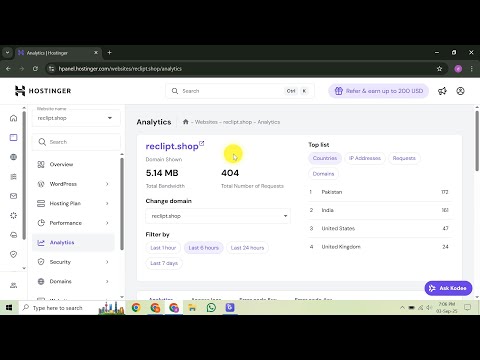This screenshot has width=480, height=360.
Task: Open the notification center icon
Action: point(467,307)
